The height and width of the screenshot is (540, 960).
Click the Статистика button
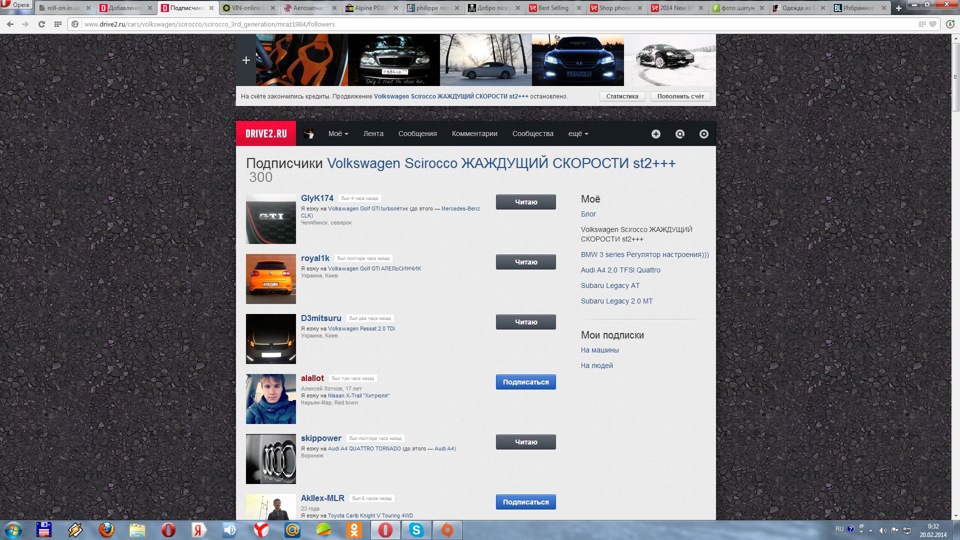[x=622, y=96]
